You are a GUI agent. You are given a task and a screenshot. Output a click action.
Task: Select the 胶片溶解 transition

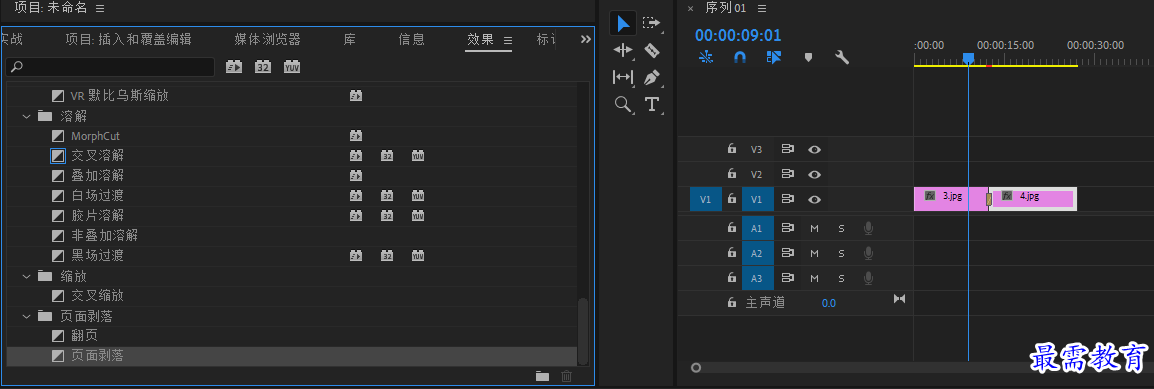97,216
